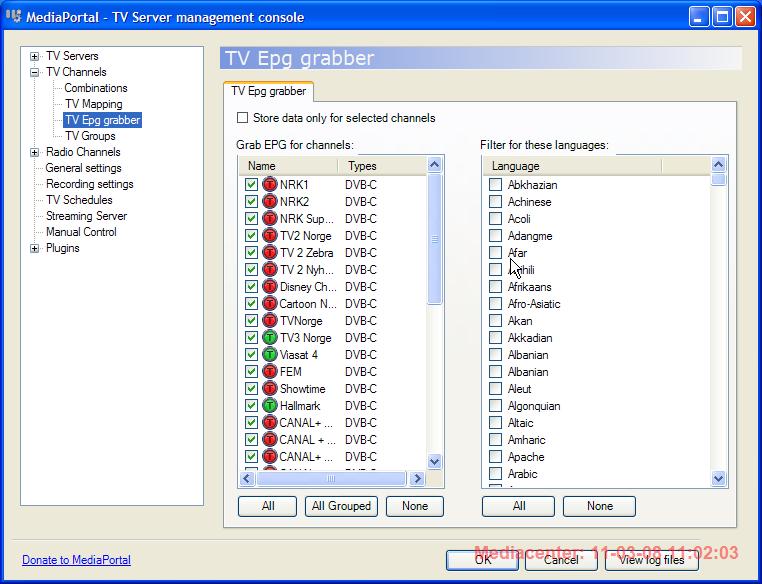The image size is (762, 584).
Task: Check the Amharic language checkbox
Action: click(495, 440)
